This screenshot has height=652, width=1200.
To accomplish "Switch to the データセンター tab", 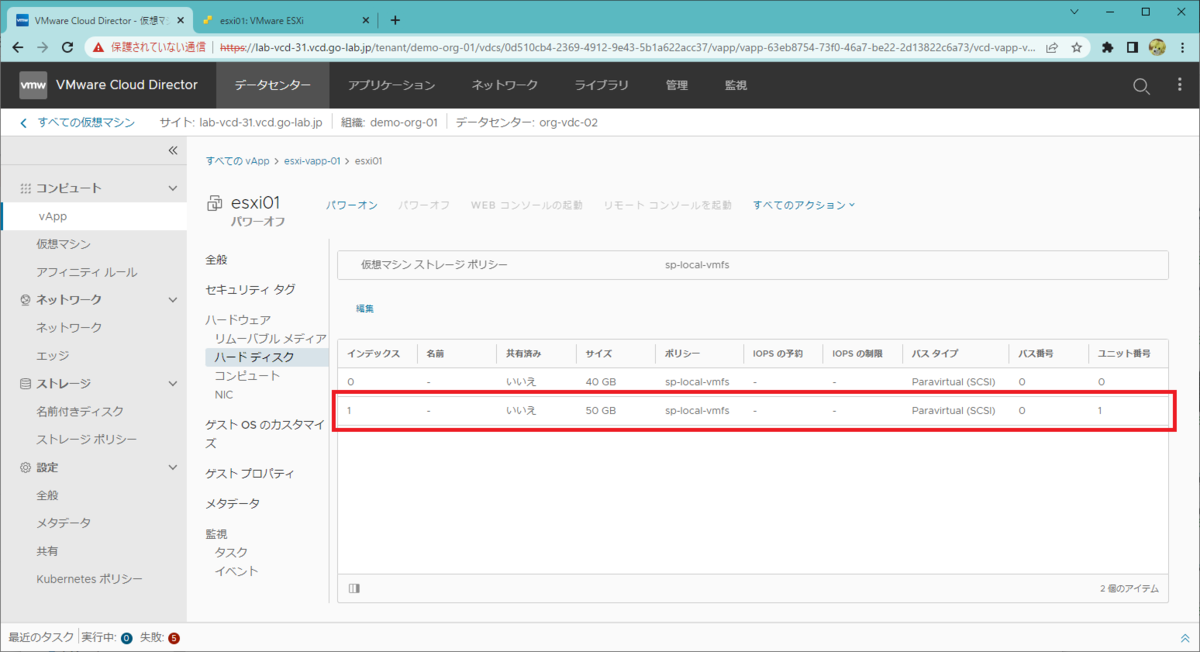I will (273, 85).
